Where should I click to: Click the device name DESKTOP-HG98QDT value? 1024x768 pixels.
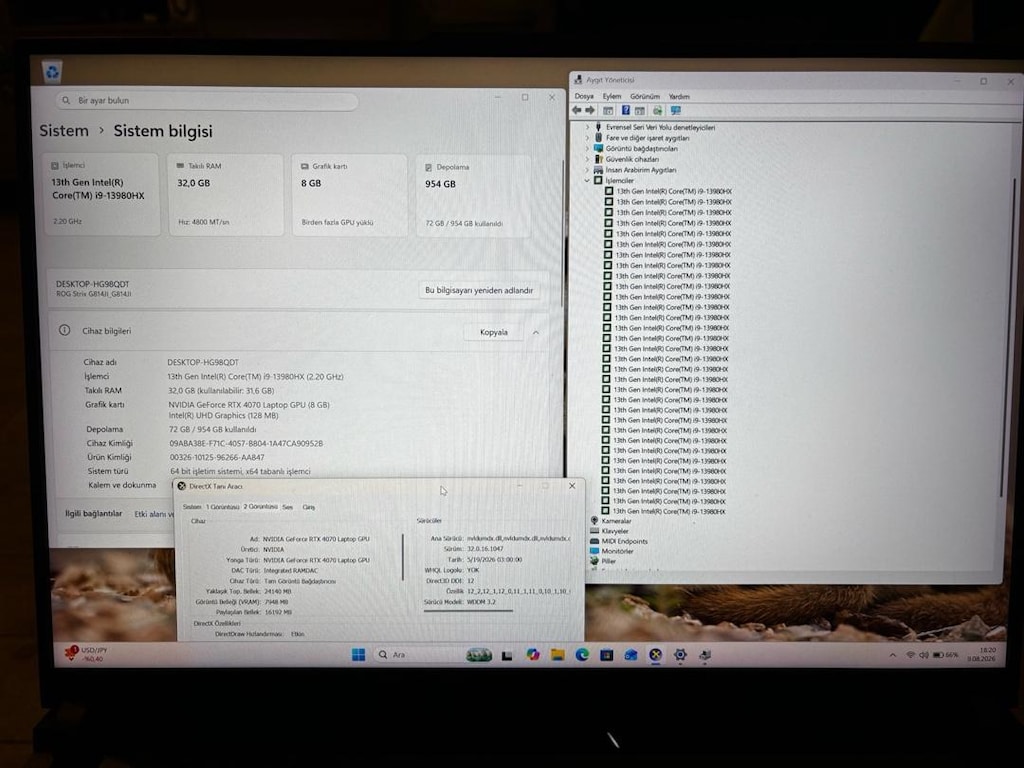coord(203,362)
